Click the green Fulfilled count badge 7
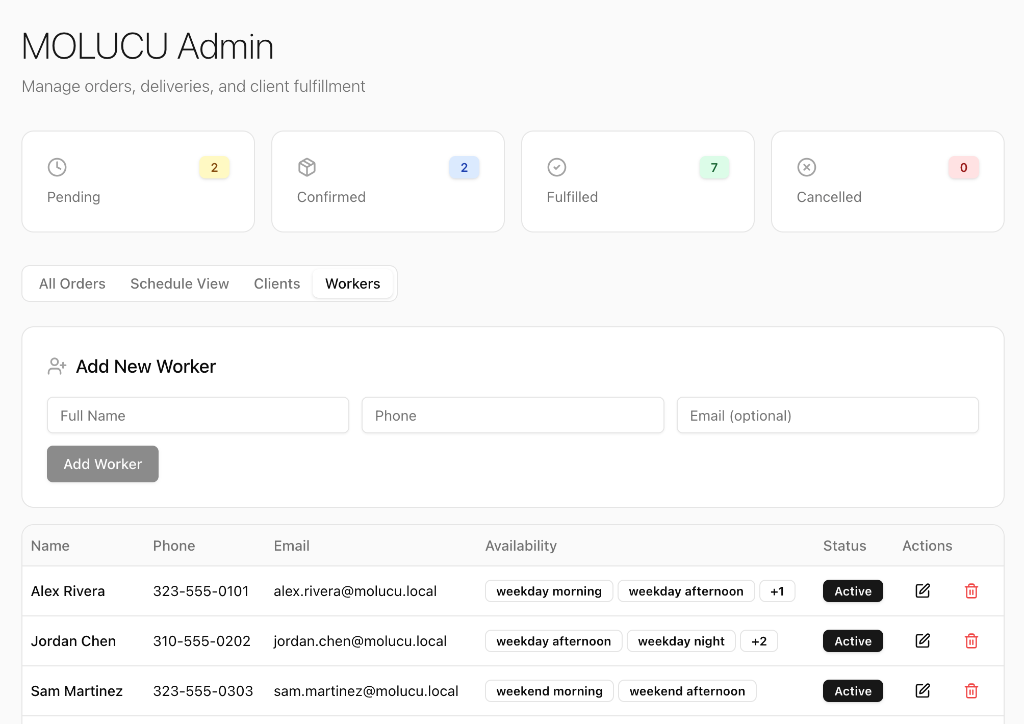 tap(714, 168)
